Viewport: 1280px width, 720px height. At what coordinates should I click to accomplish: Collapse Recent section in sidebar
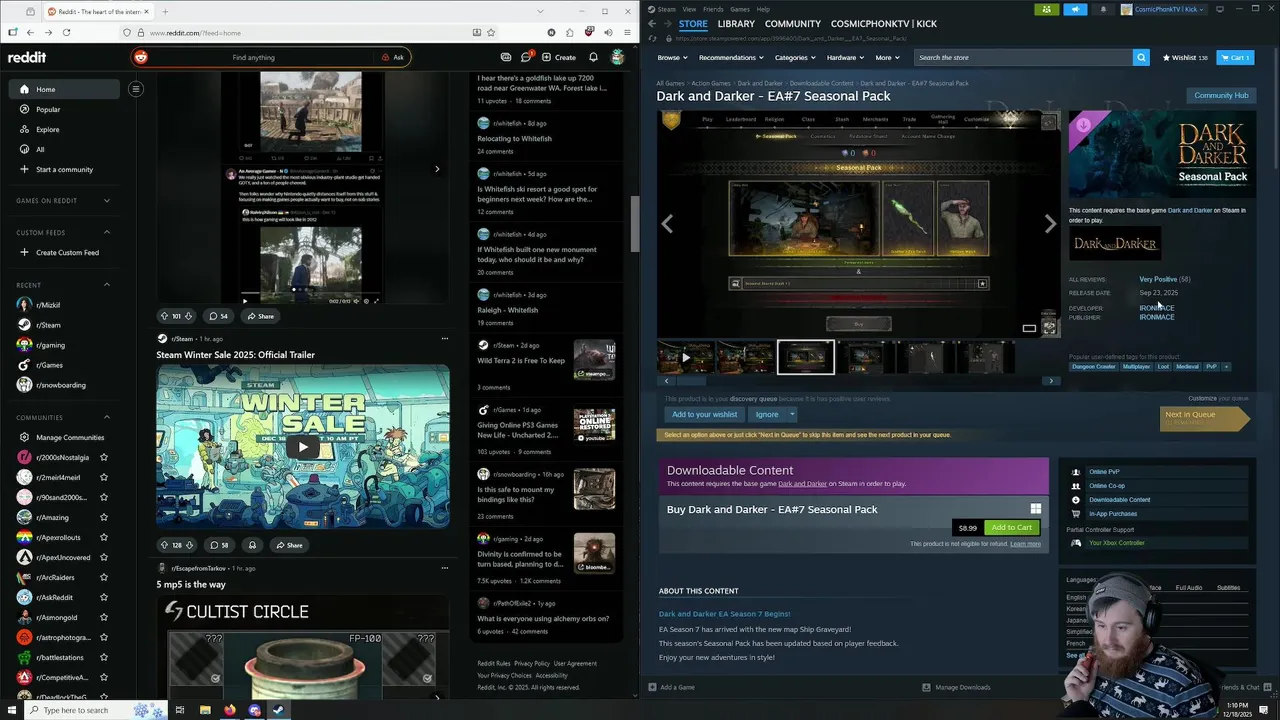(107, 285)
